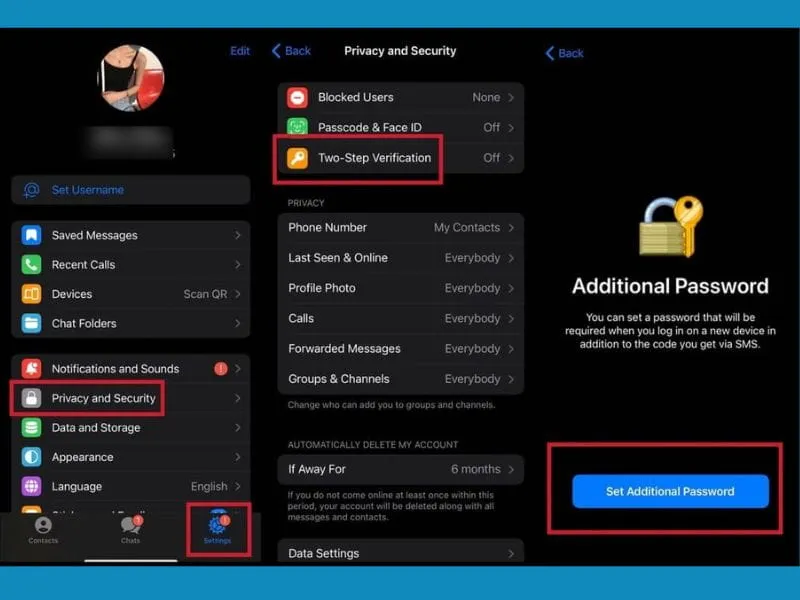The width and height of the screenshot is (800, 600).
Task: Switch to the Contacts tab
Action: (43, 531)
